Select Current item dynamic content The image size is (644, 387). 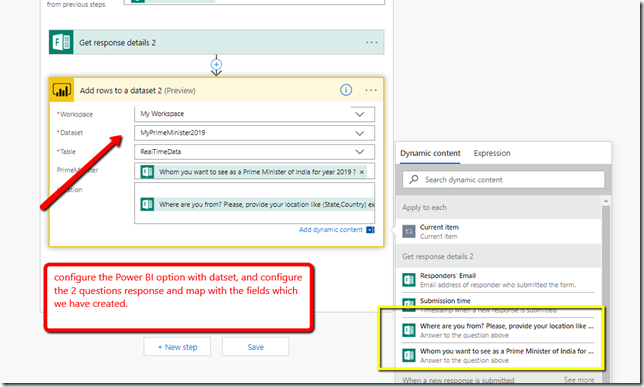tap(498, 231)
